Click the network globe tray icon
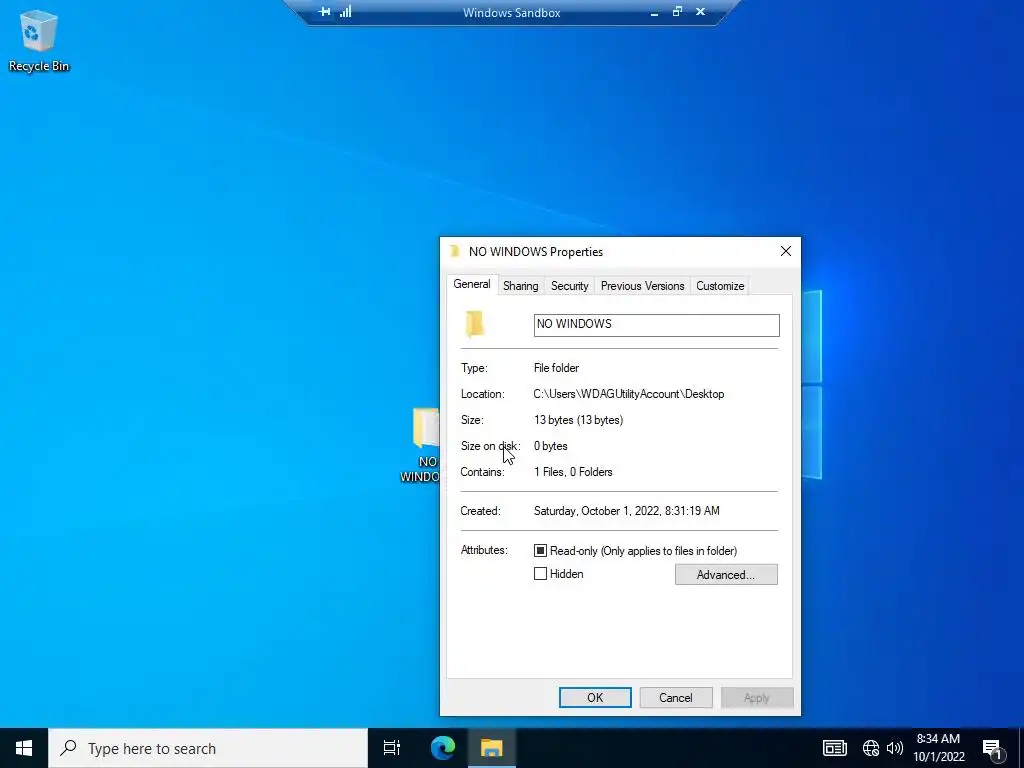Screen dimensions: 1024x768 tap(871, 748)
